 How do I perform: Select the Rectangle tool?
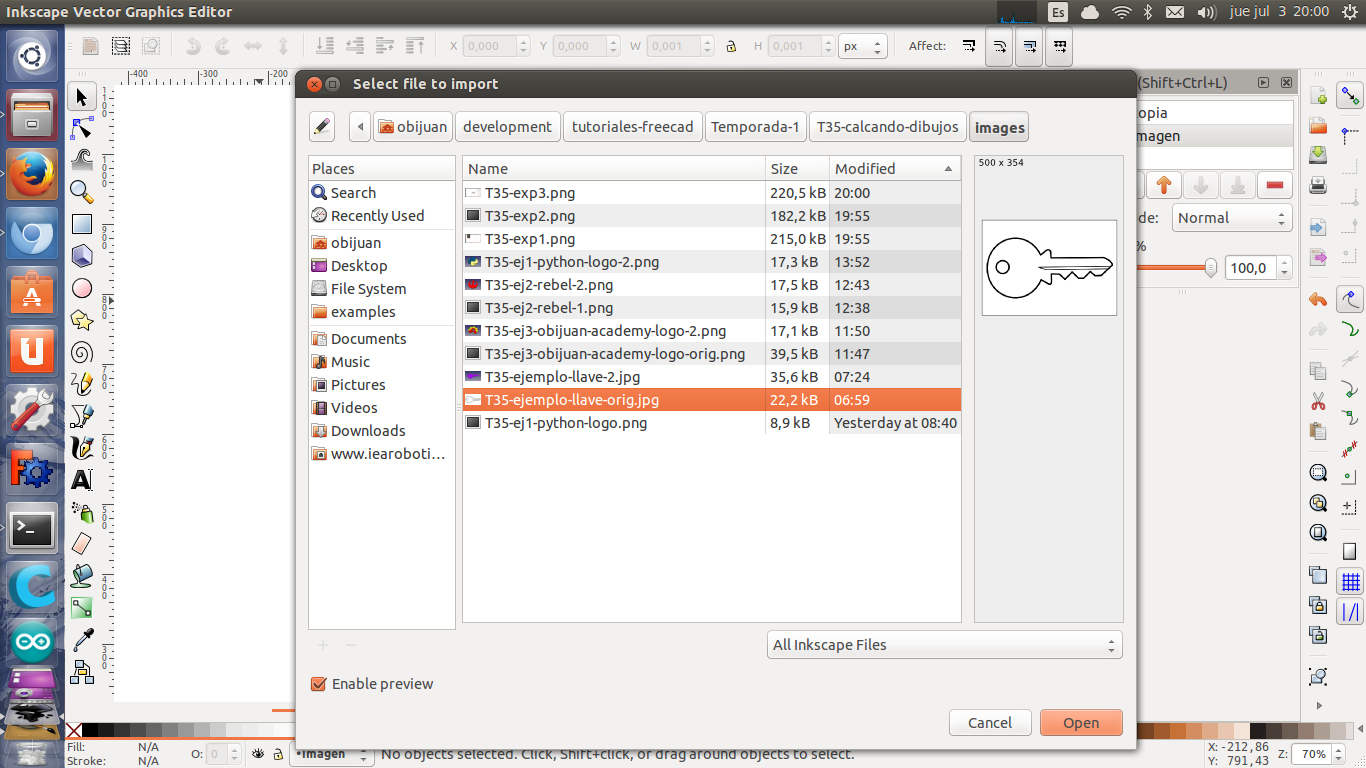pos(82,225)
